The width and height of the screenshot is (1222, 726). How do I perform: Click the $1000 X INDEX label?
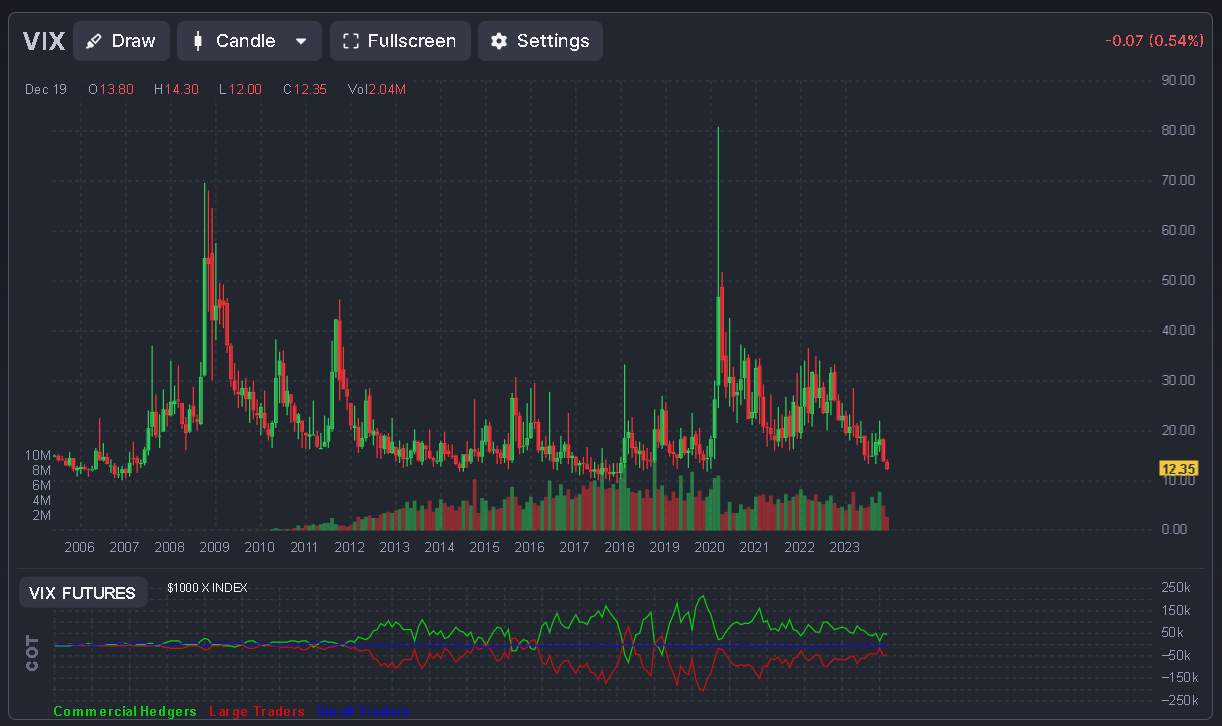(x=207, y=588)
